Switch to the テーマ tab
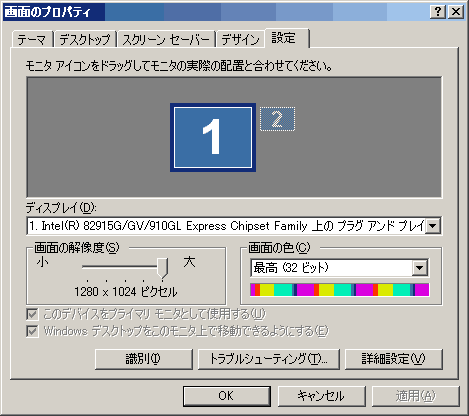The height and width of the screenshot is (416, 469). (32, 40)
